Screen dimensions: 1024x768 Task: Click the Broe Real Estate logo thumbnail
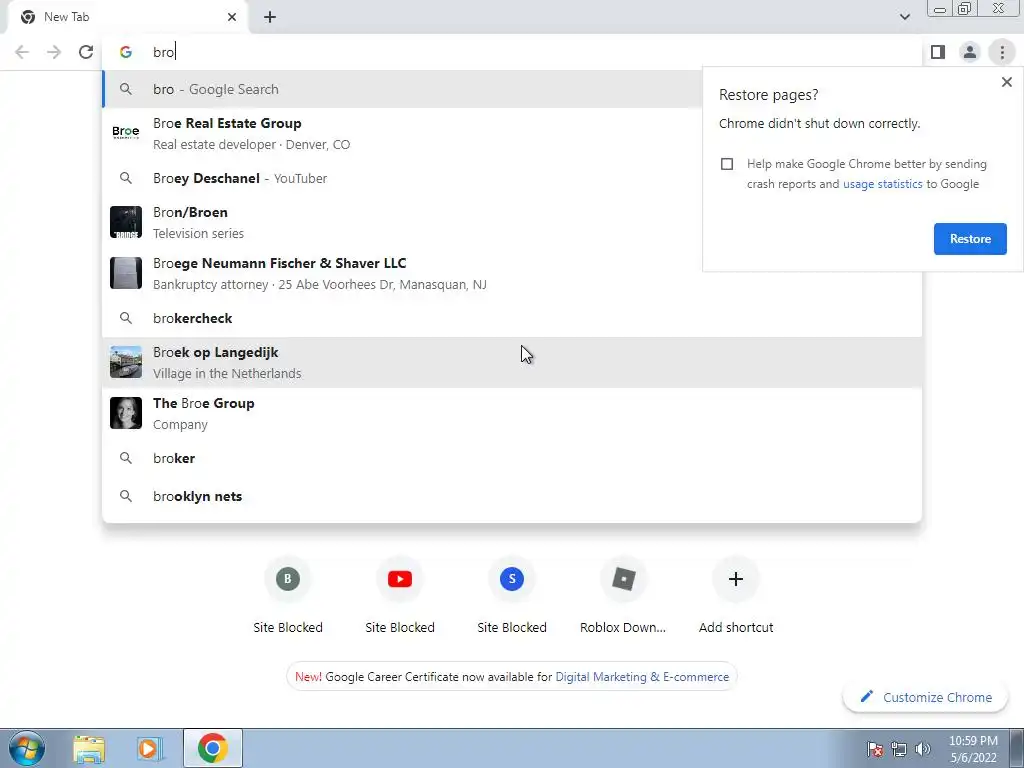click(125, 133)
